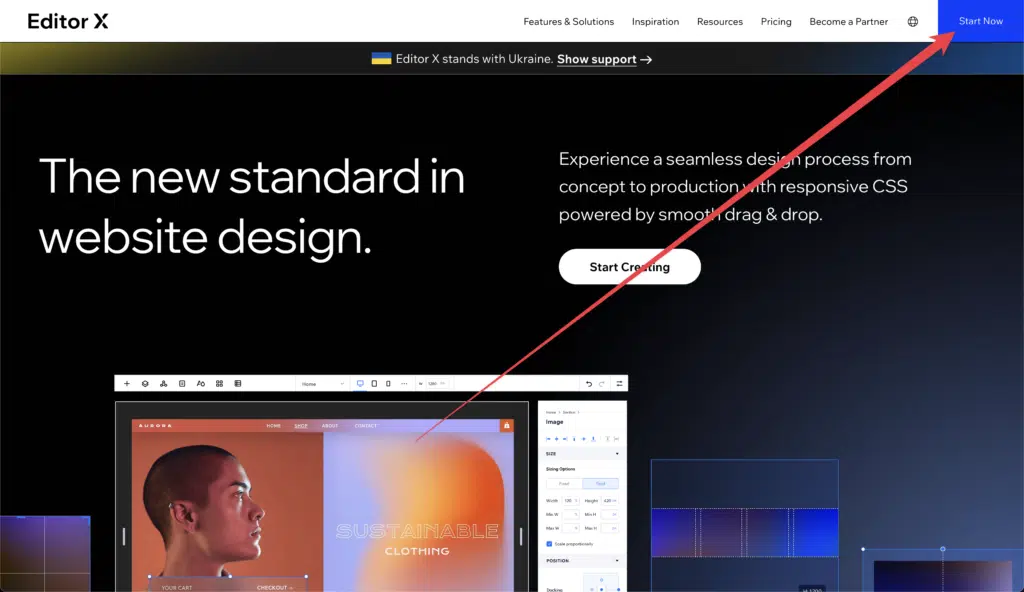
Task: Click the CLOTHING text on canvas
Action: coord(417,551)
